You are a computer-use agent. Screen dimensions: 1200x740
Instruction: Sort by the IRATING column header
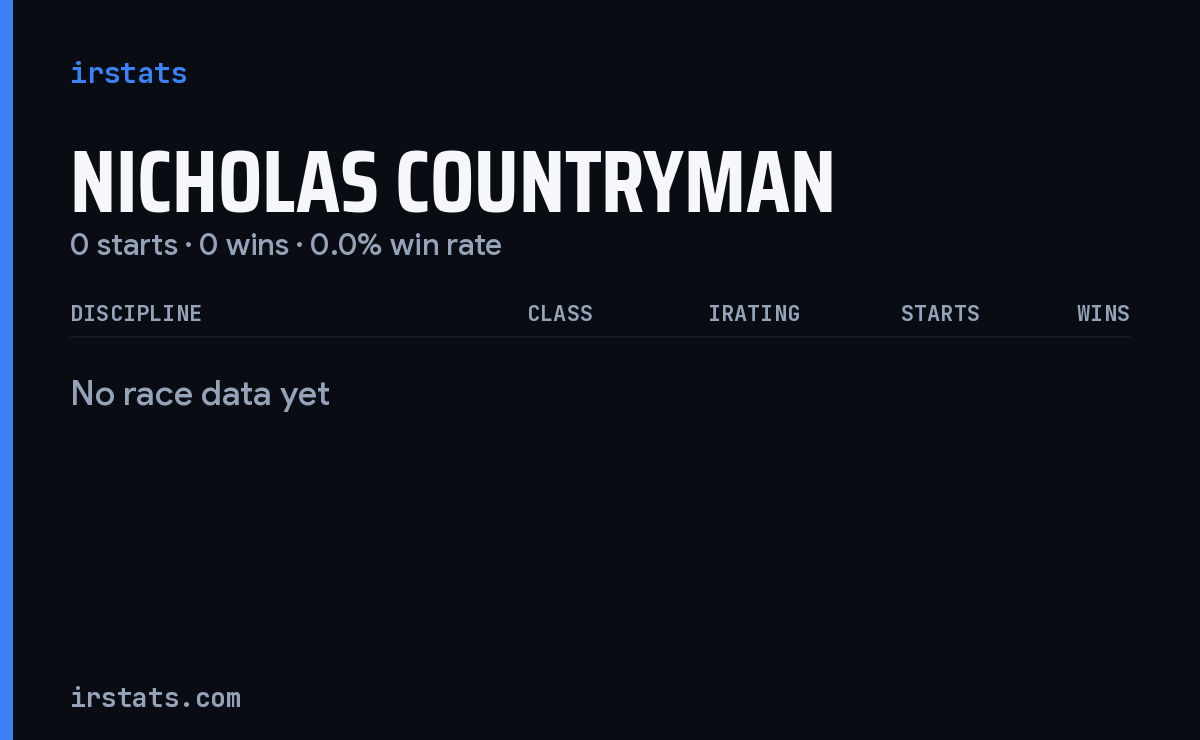754,313
